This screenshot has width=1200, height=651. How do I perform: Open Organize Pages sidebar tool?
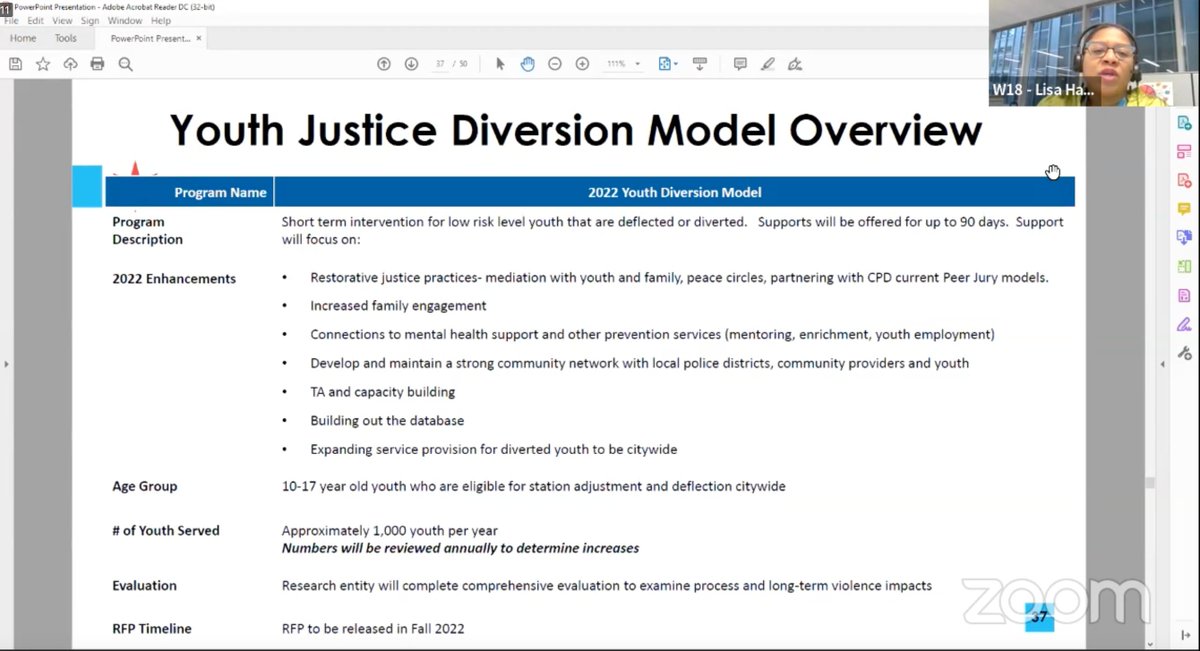pos(1184,152)
